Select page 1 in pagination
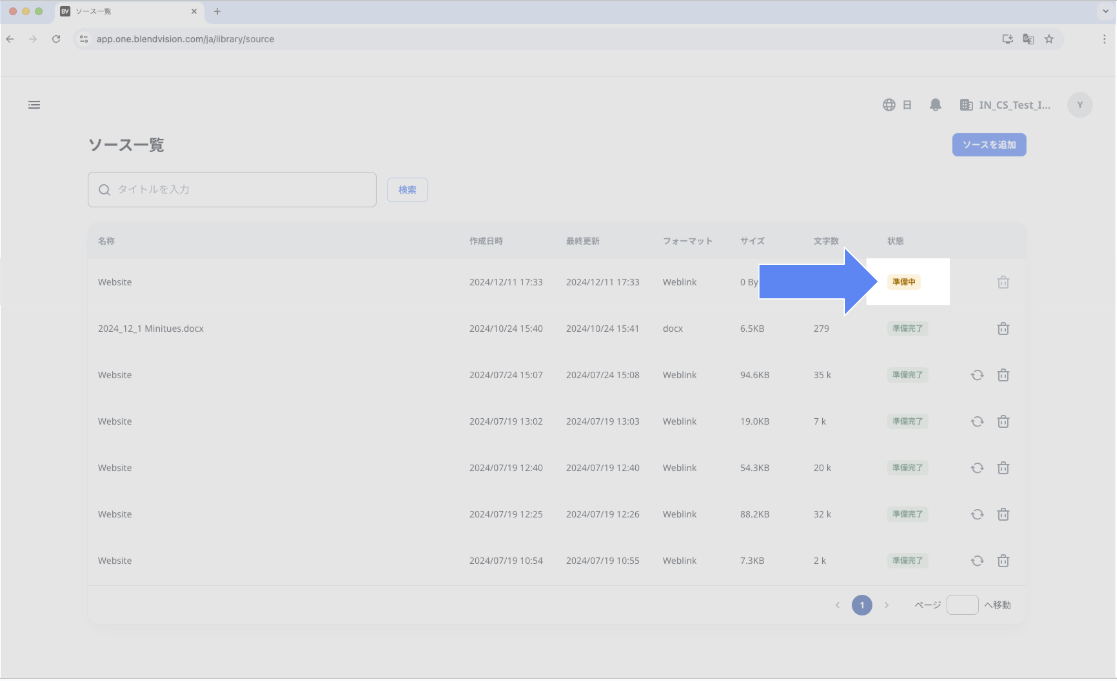Viewport: 1117px width, 681px height. [x=862, y=605]
